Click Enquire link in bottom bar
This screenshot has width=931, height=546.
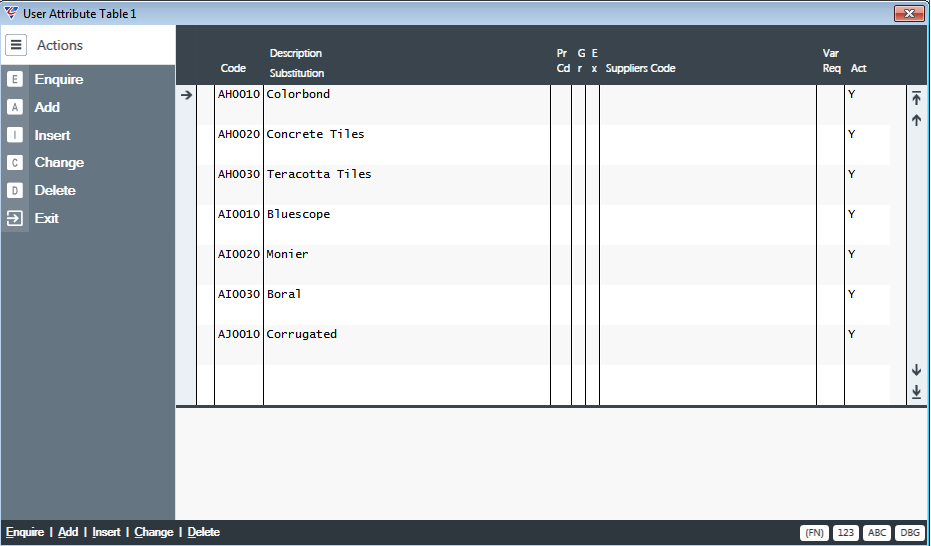[x=25, y=532]
